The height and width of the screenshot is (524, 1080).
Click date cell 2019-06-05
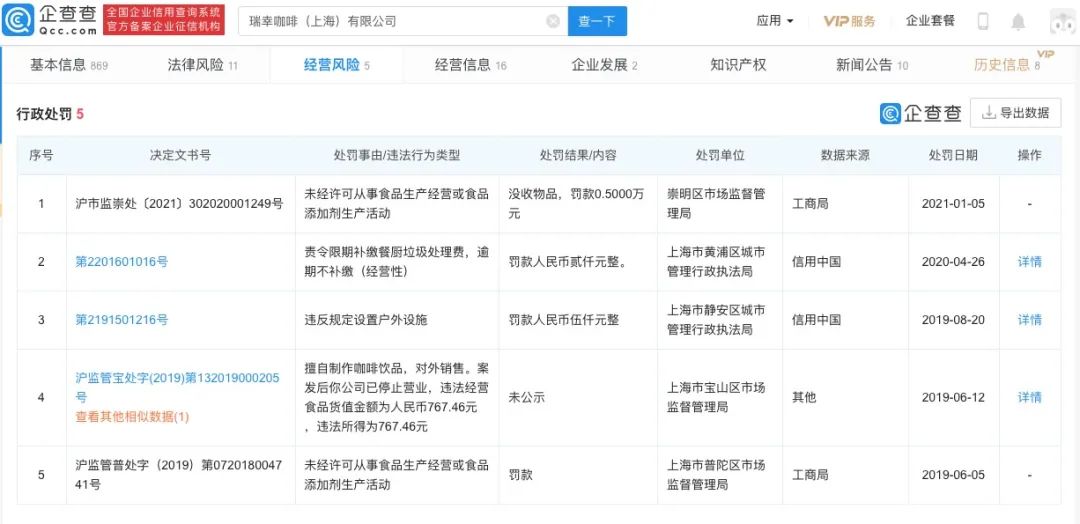click(953, 474)
